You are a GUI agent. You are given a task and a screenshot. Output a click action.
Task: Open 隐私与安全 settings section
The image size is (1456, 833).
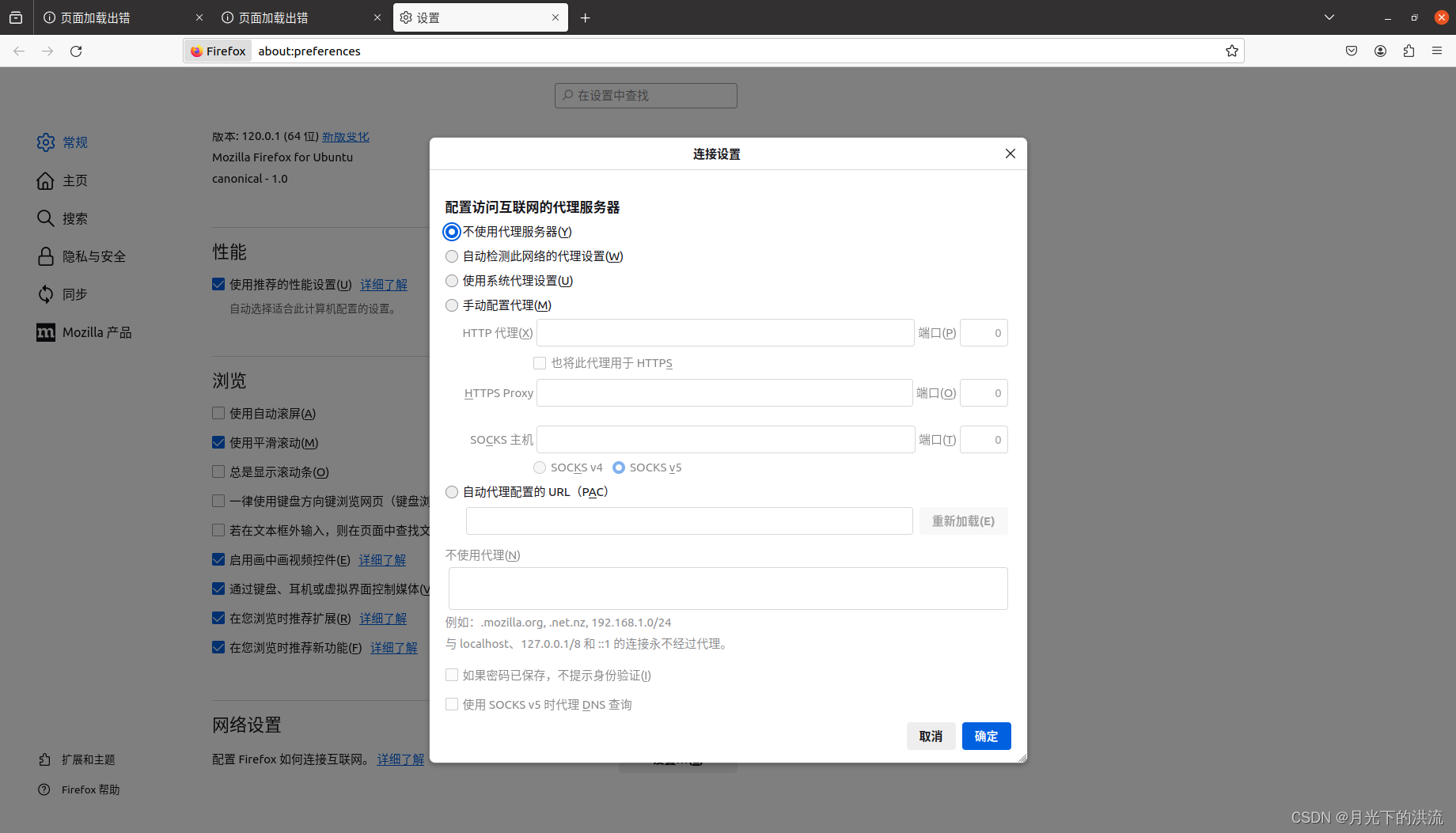pyautogui.click(x=94, y=256)
